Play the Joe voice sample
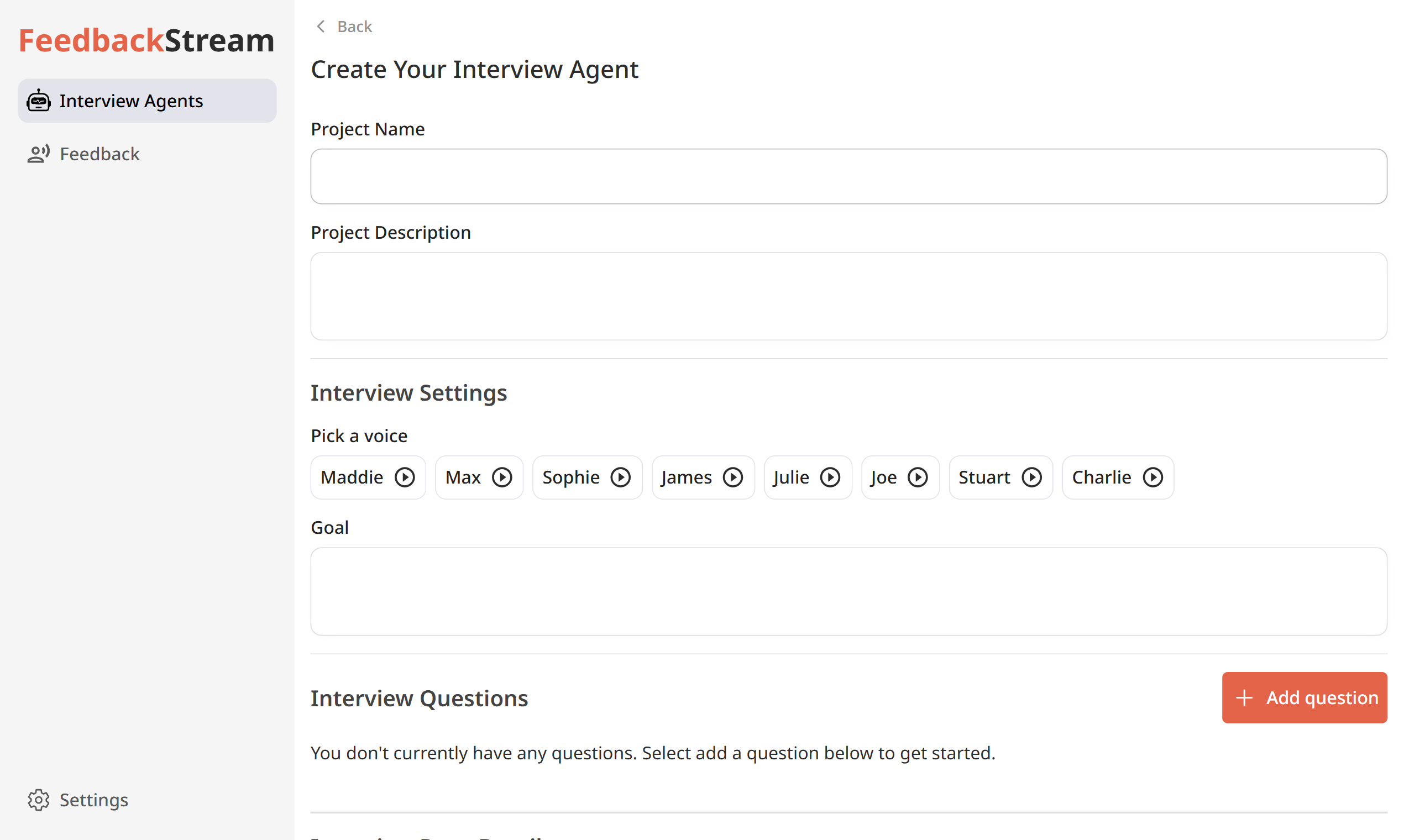This screenshot has height=840, width=1404. 918,477
